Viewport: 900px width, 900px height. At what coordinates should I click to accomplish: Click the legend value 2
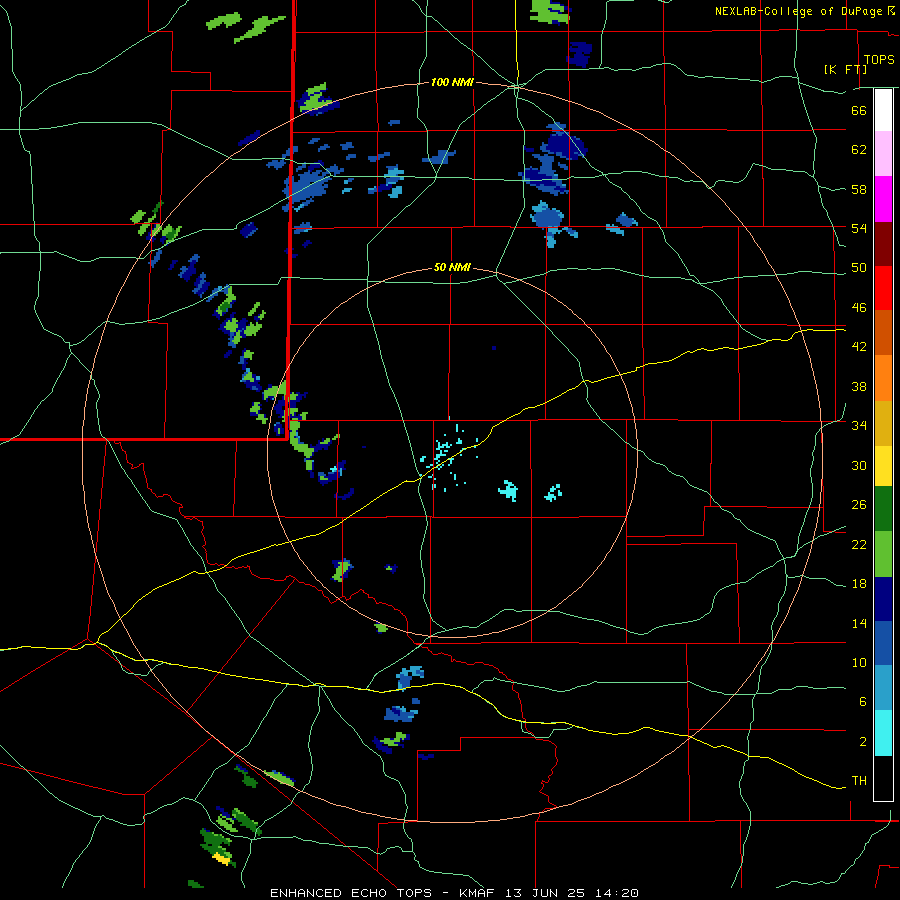pyautogui.click(x=862, y=741)
